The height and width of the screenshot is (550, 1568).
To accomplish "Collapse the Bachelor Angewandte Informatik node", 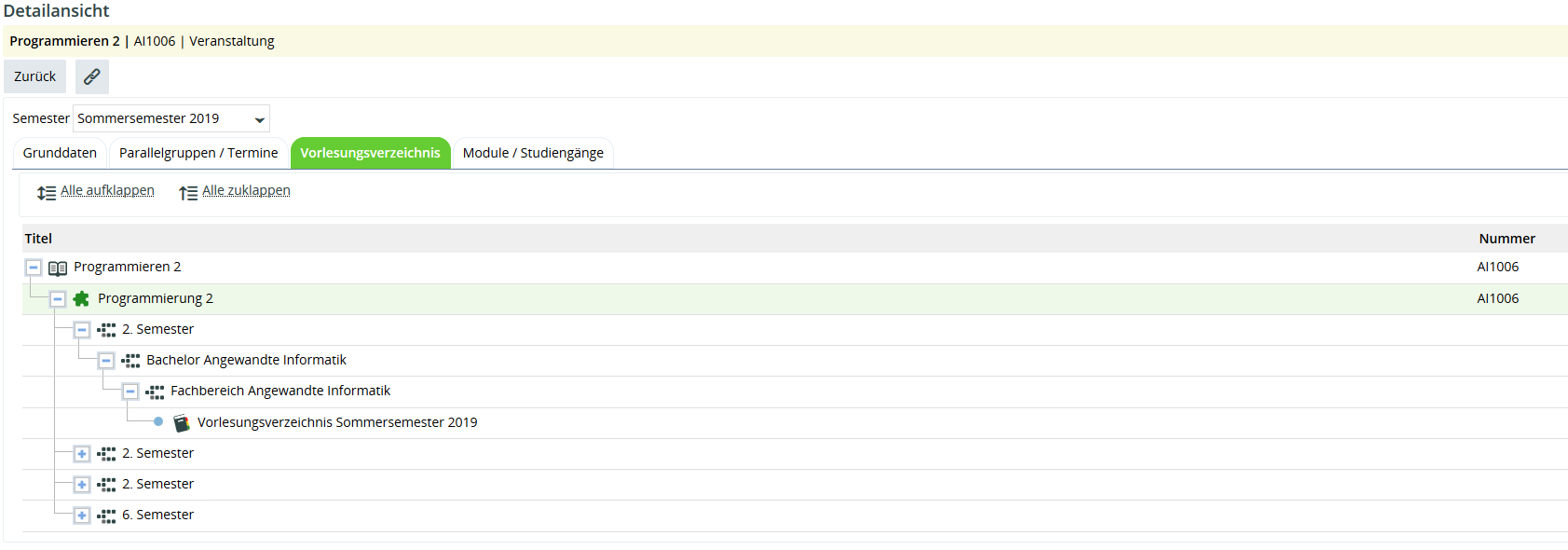I will pos(106,361).
